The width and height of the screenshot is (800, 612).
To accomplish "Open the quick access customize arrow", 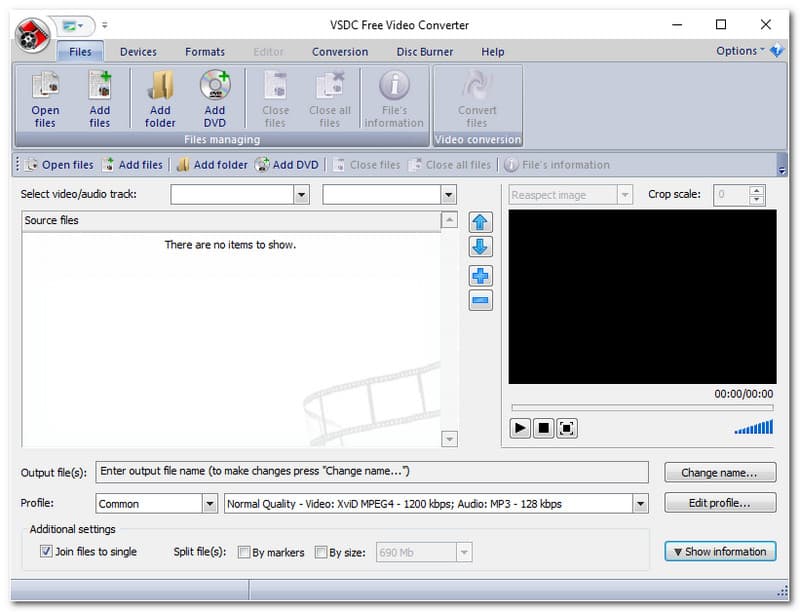I will click(105, 25).
